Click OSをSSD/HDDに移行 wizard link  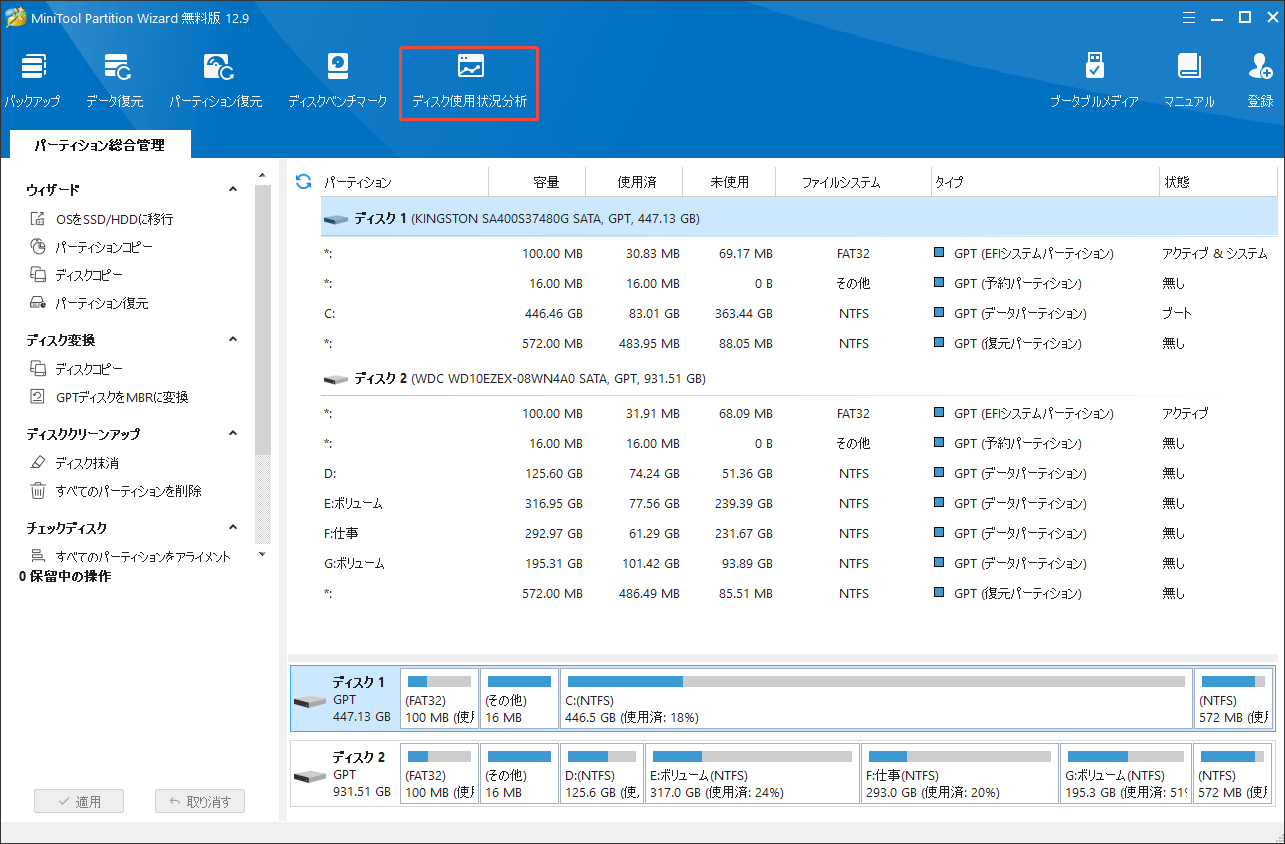pos(114,219)
